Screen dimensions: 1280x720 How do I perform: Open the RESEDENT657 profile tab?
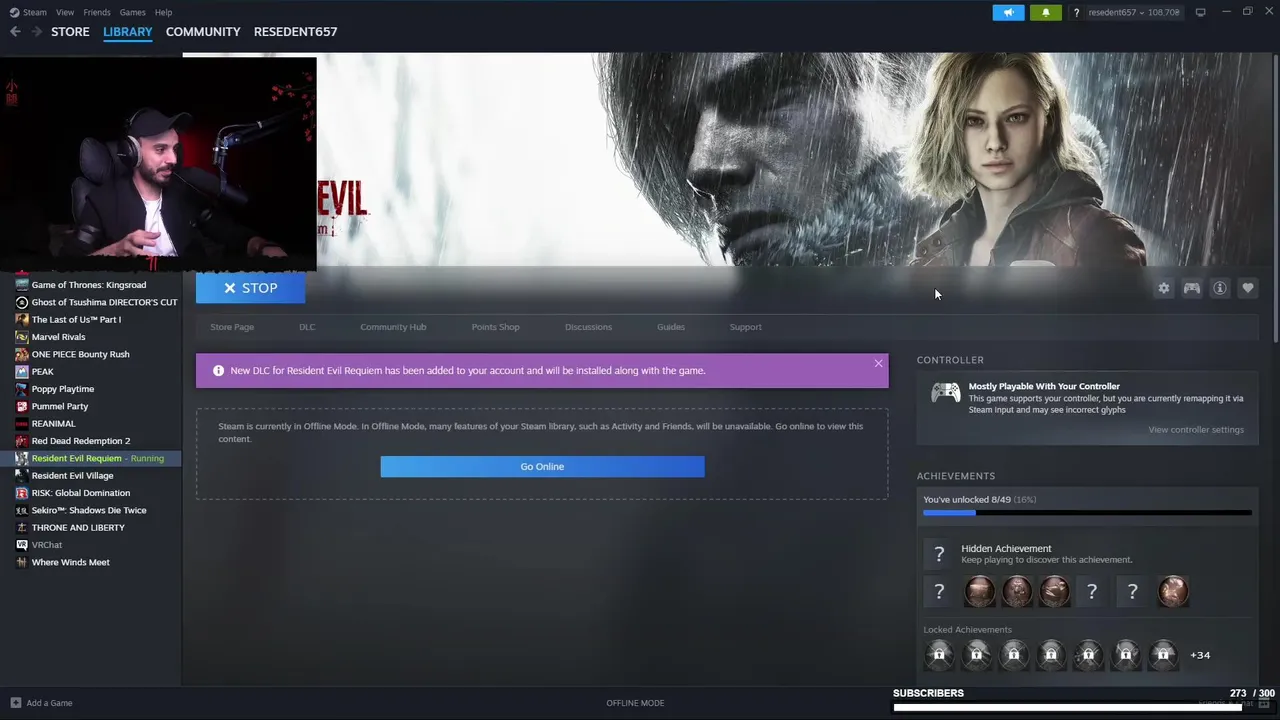point(295,32)
